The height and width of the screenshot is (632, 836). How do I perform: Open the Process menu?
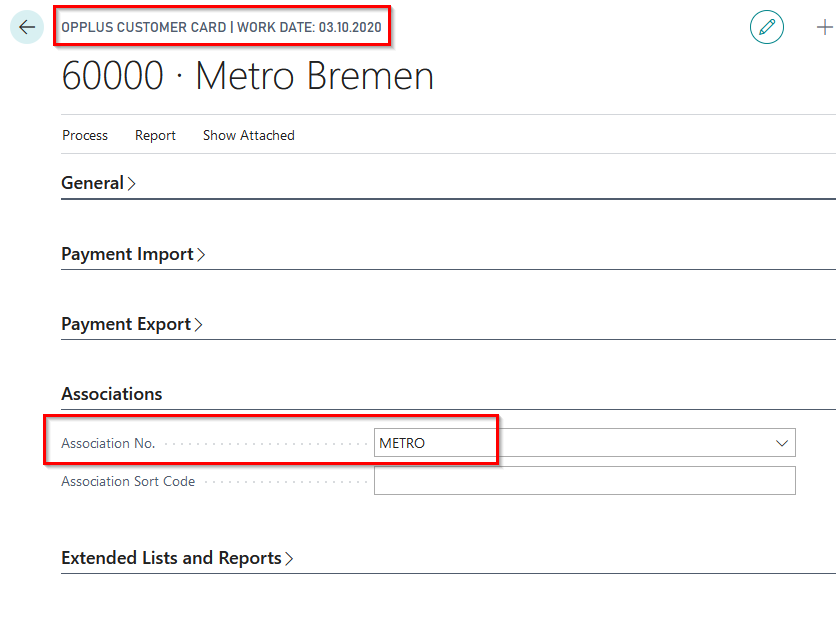pyautogui.click(x=85, y=135)
